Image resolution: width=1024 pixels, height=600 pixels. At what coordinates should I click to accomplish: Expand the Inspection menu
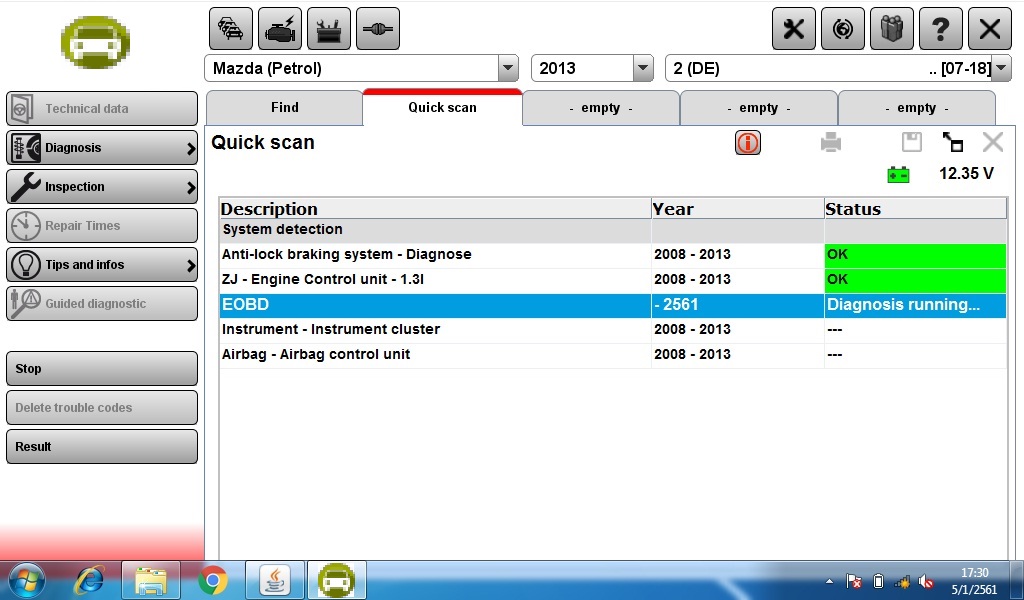click(x=102, y=187)
